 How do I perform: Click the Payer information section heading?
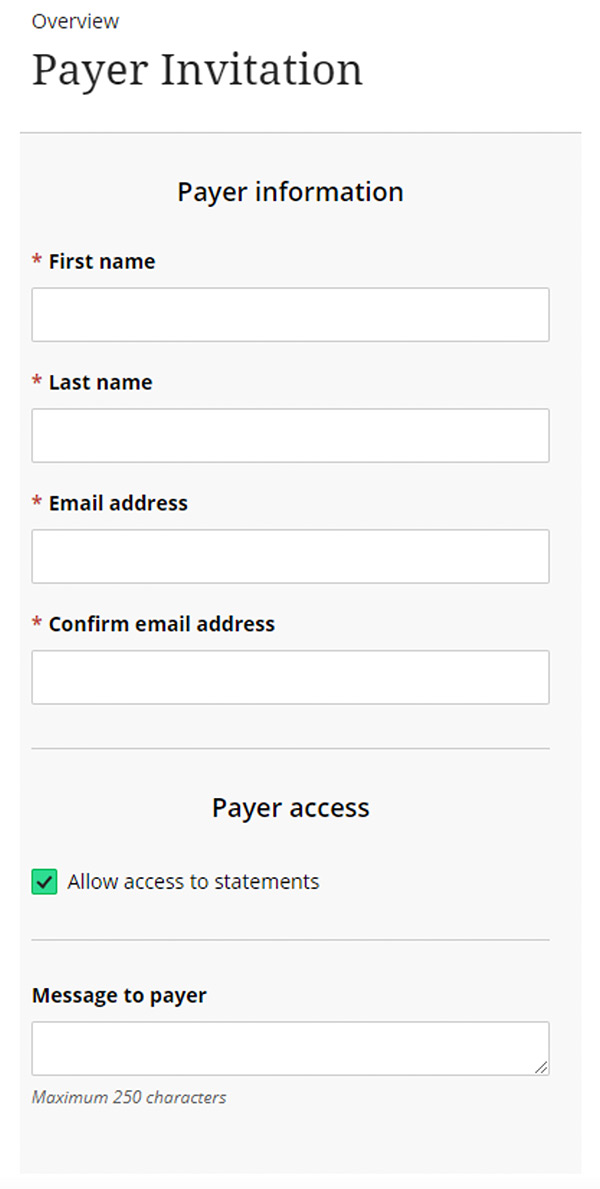point(290,192)
